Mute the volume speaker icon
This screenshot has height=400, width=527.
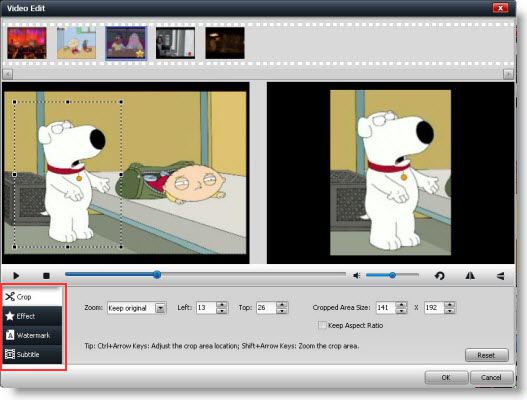(357, 276)
